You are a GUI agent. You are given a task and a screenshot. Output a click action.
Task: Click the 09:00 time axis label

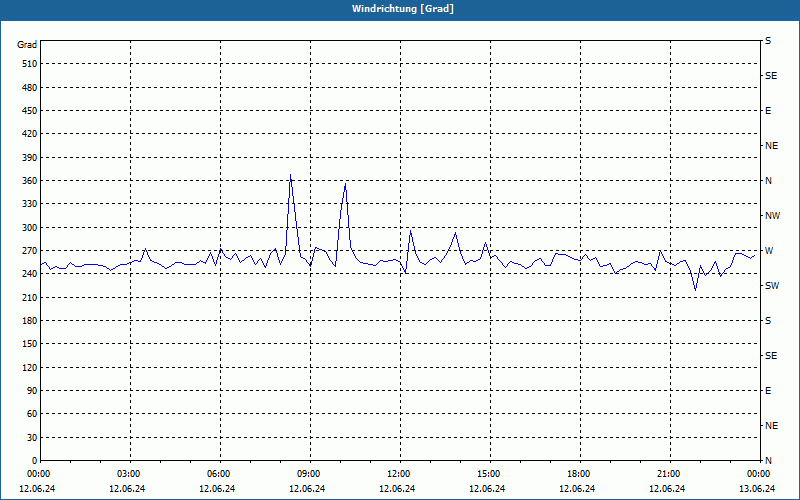[309, 474]
